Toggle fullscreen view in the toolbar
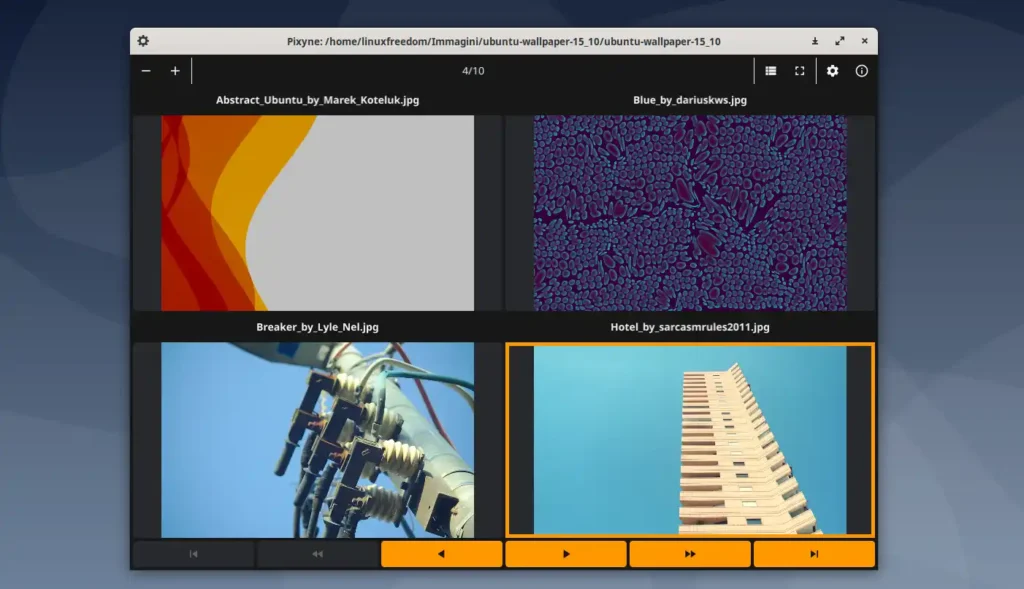Image resolution: width=1024 pixels, height=589 pixels. tap(800, 71)
